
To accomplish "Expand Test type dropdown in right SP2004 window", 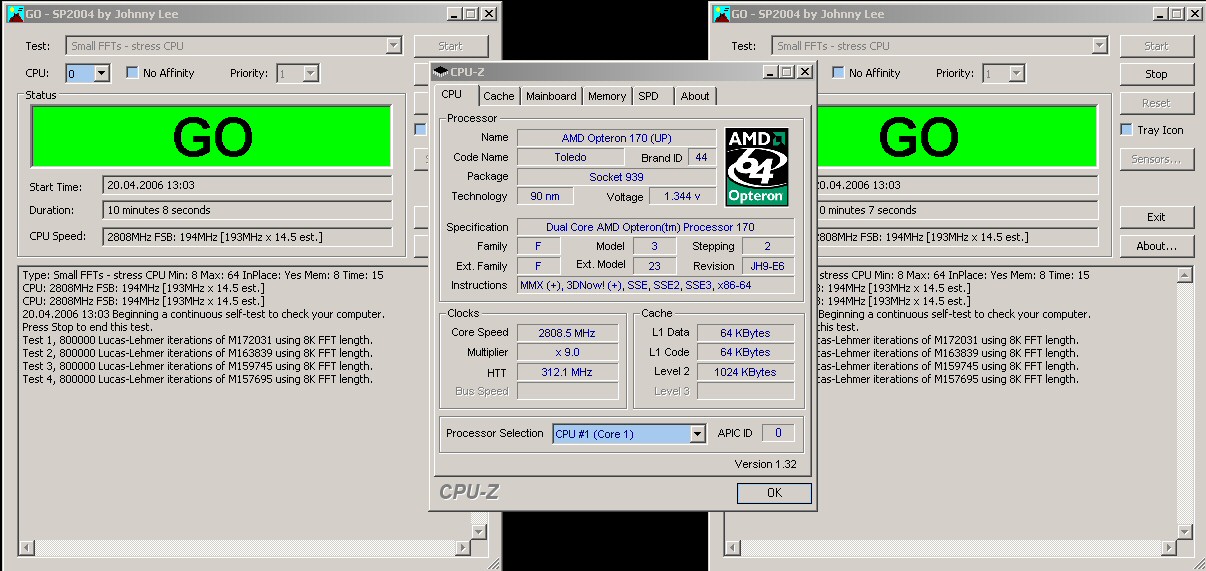I will click(1100, 46).
